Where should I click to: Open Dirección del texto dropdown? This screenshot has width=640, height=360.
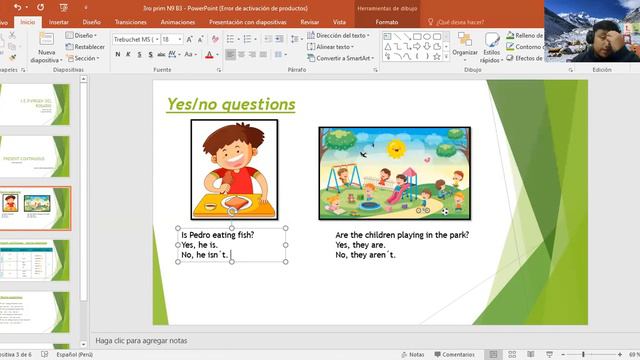(338, 36)
